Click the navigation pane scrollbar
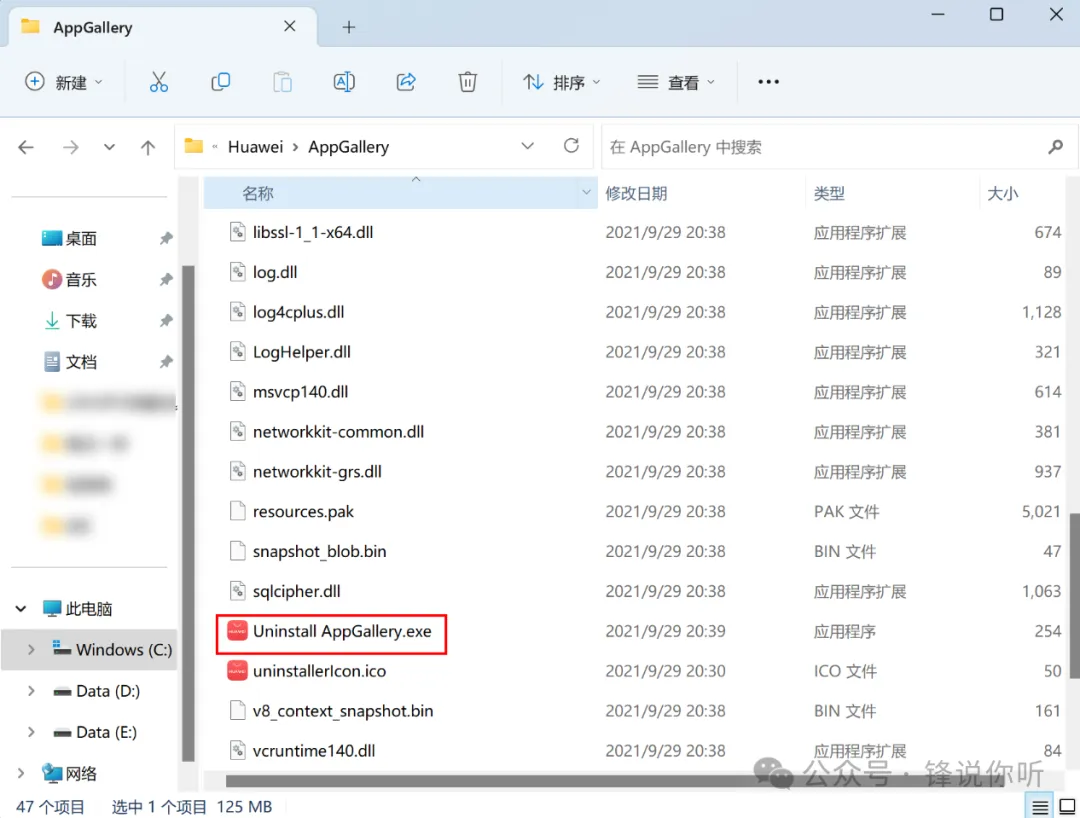 pyautogui.click(x=187, y=513)
